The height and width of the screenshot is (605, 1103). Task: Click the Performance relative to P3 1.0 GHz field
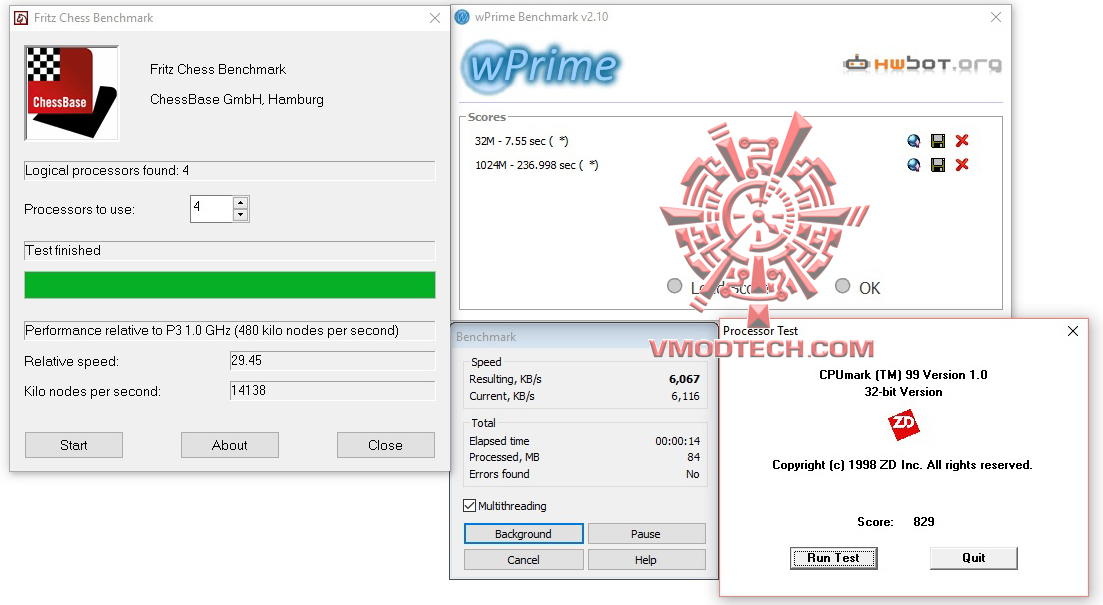(230, 331)
